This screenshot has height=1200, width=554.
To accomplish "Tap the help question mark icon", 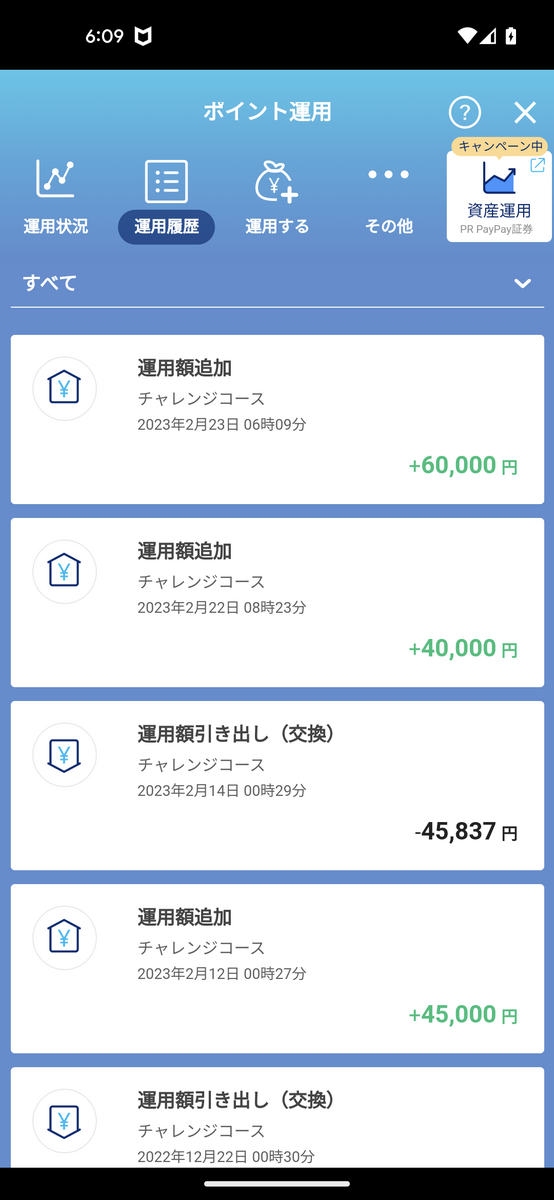I will 465,113.
